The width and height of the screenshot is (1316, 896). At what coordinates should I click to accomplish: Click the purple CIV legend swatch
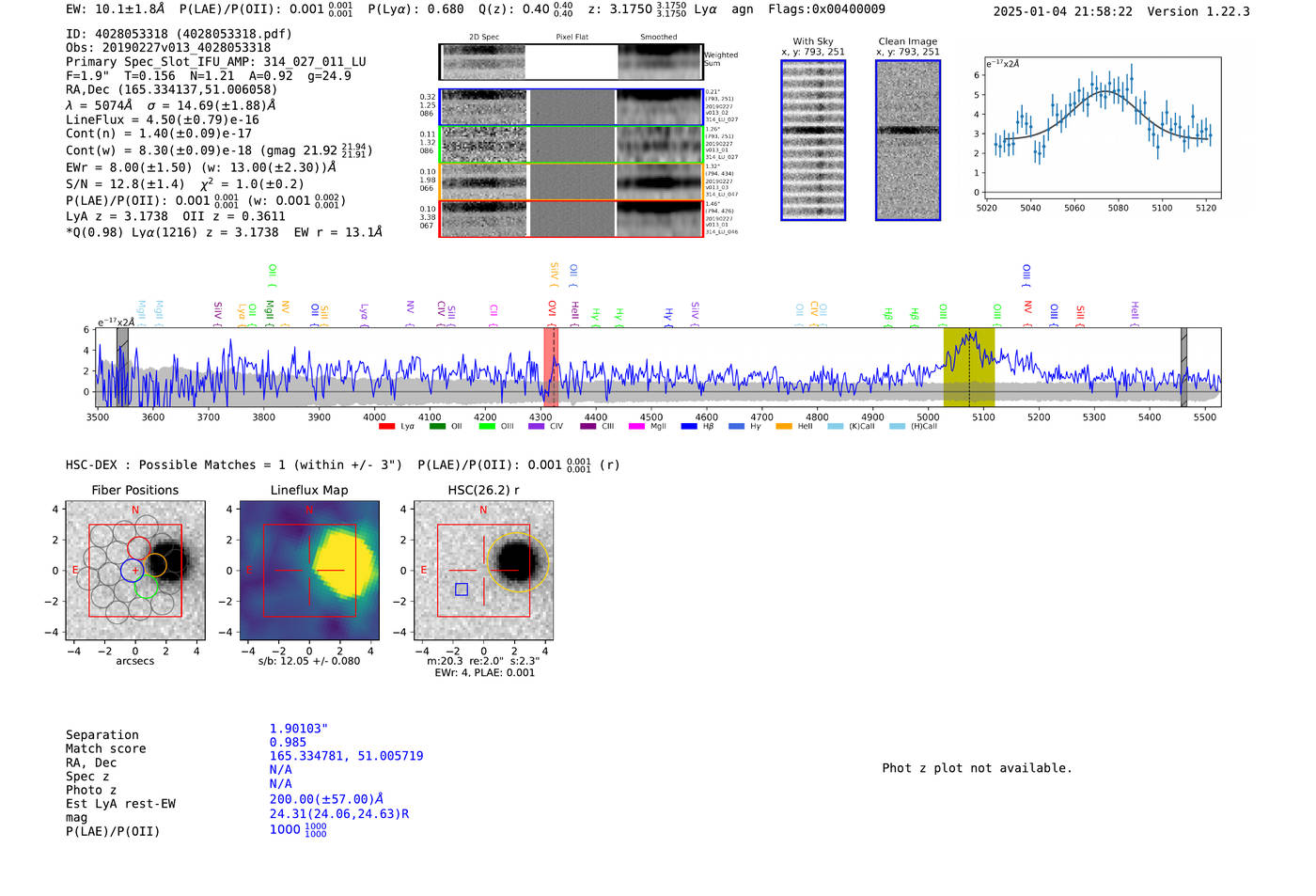536,427
